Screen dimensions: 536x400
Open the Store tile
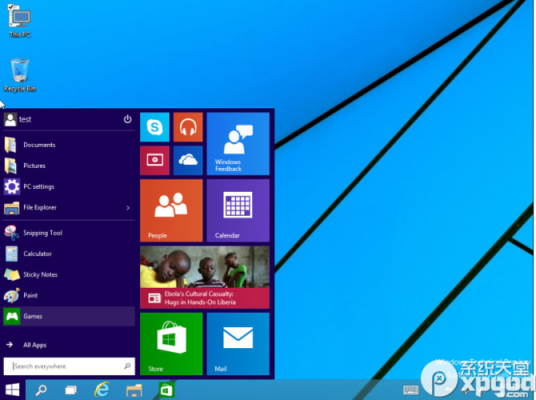(171, 344)
